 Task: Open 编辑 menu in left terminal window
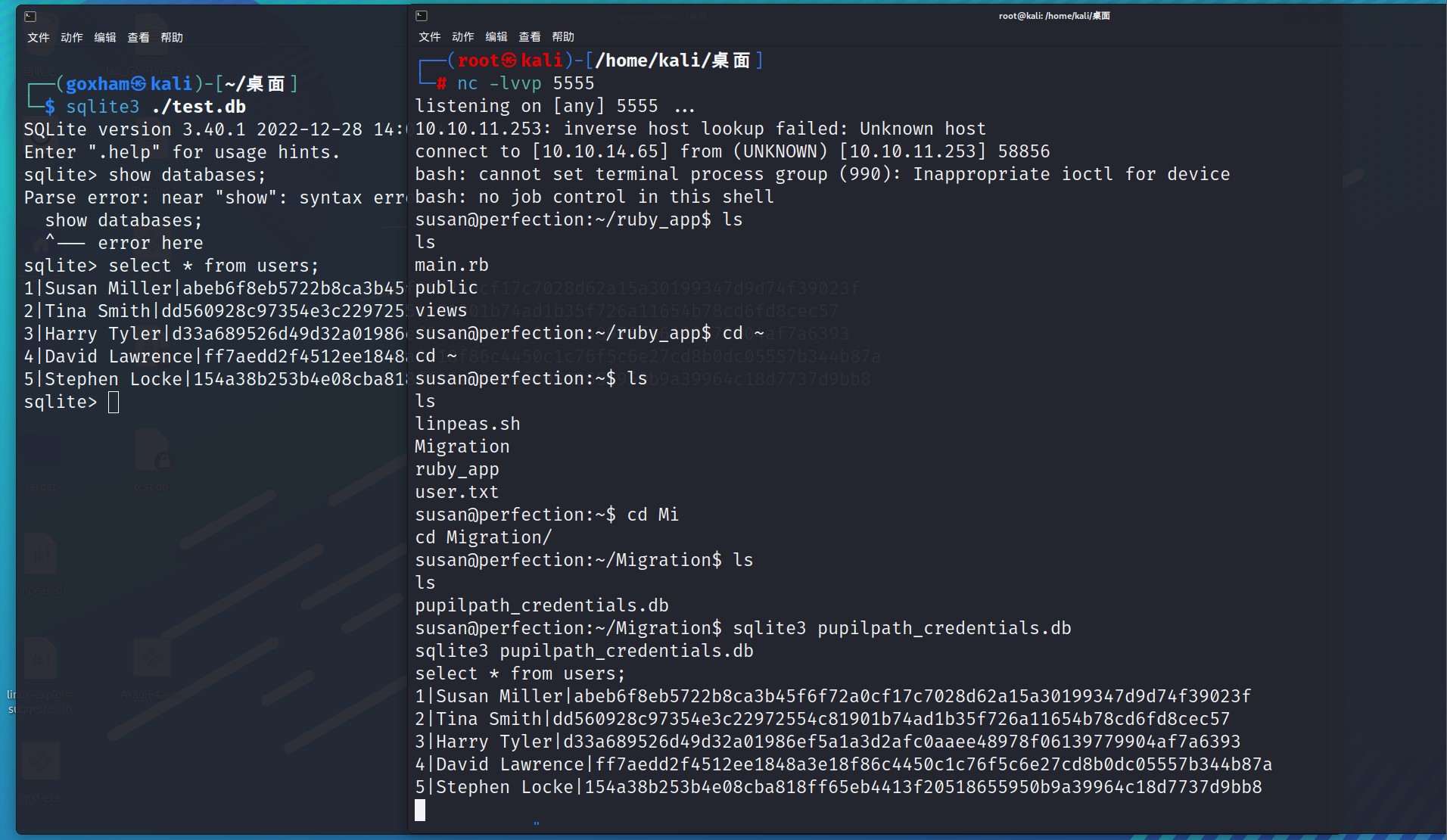pyautogui.click(x=105, y=38)
